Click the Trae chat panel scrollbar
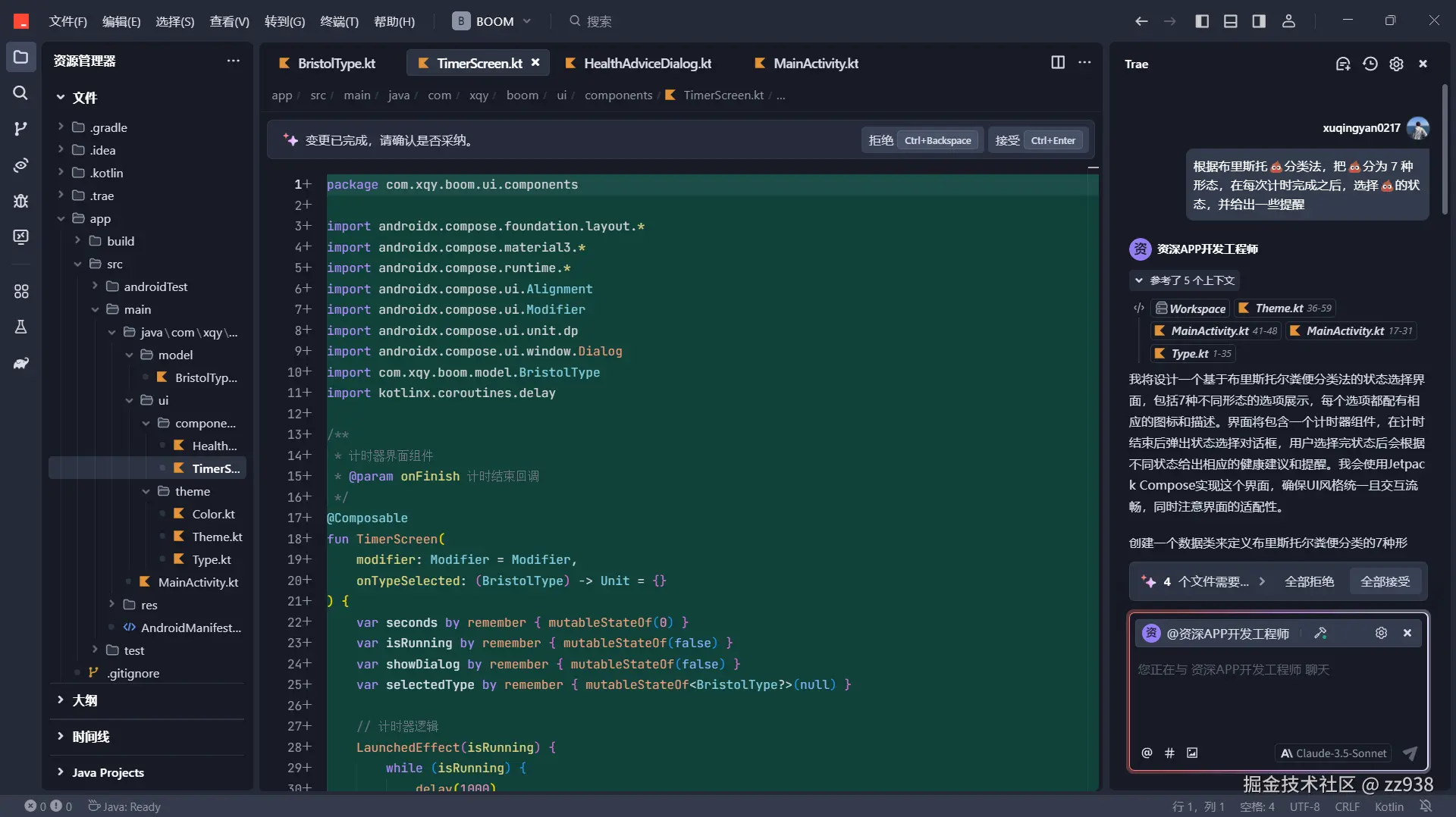The image size is (1456, 817). 1445,149
